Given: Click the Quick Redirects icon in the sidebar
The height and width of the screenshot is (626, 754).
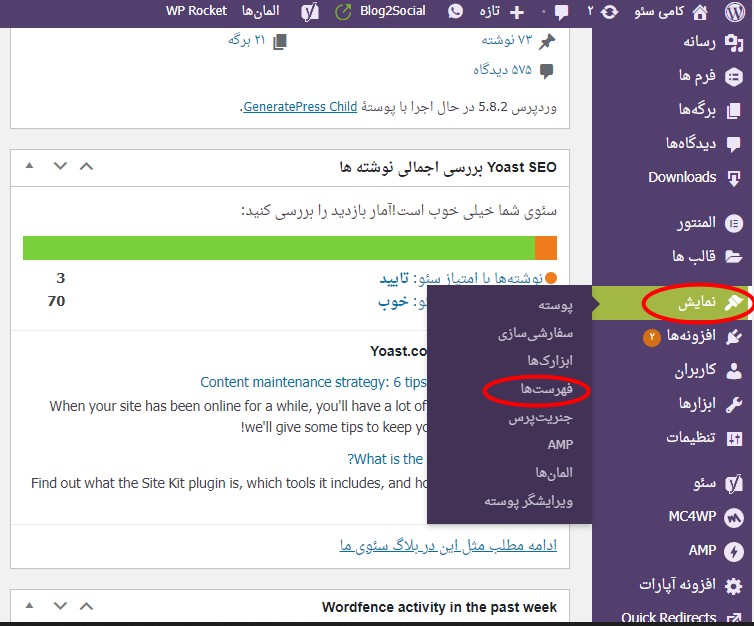Looking at the screenshot, I should (x=734, y=617).
